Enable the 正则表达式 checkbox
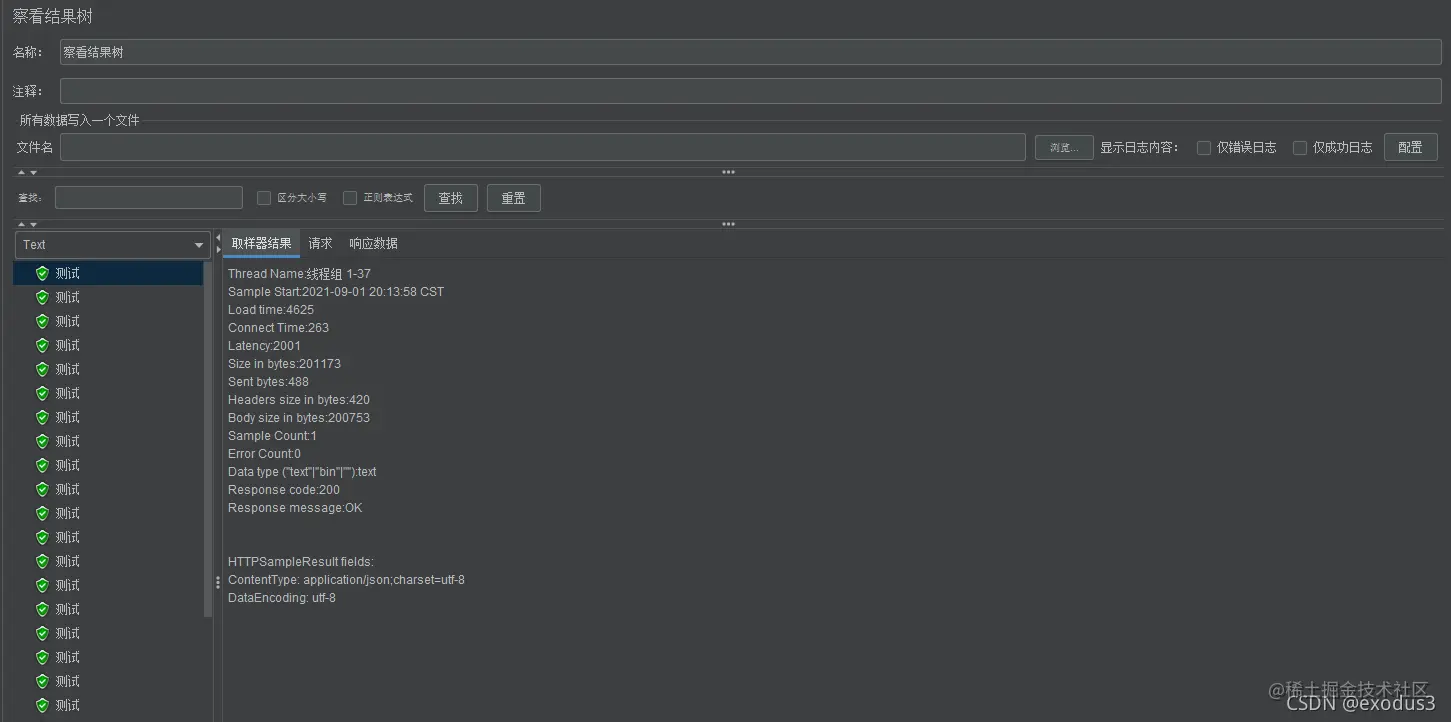Image resolution: width=1451 pixels, height=722 pixels. coord(350,198)
